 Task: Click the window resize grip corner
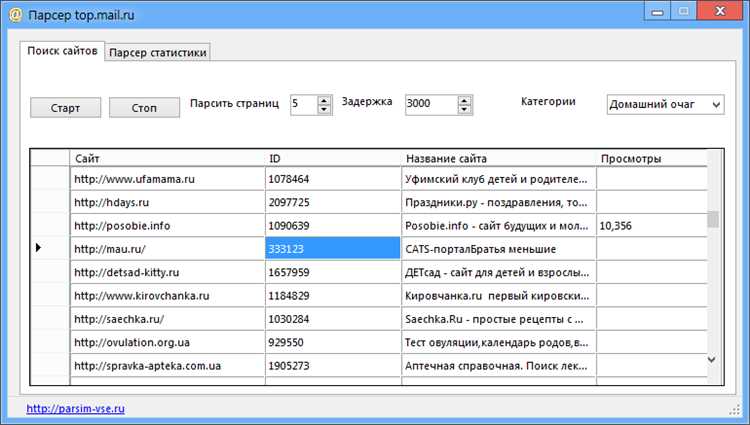(735, 410)
